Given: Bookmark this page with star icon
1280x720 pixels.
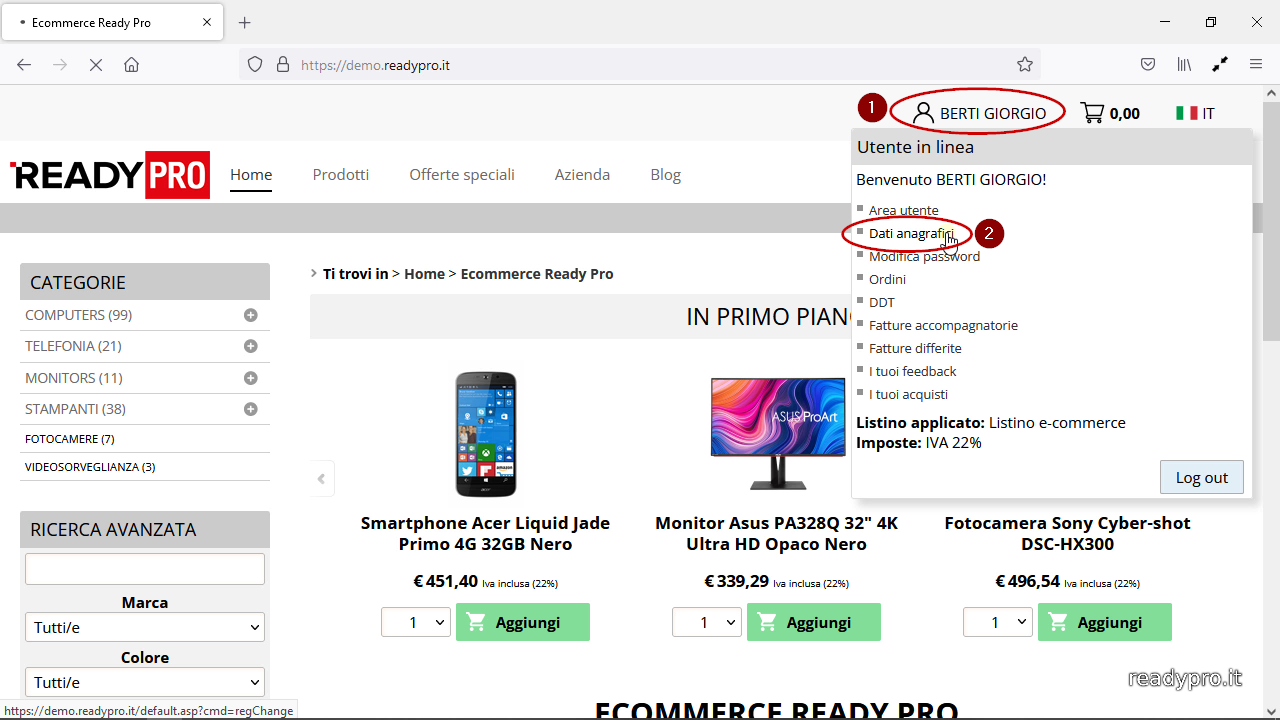Looking at the screenshot, I should pyautogui.click(x=1025, y=65).
